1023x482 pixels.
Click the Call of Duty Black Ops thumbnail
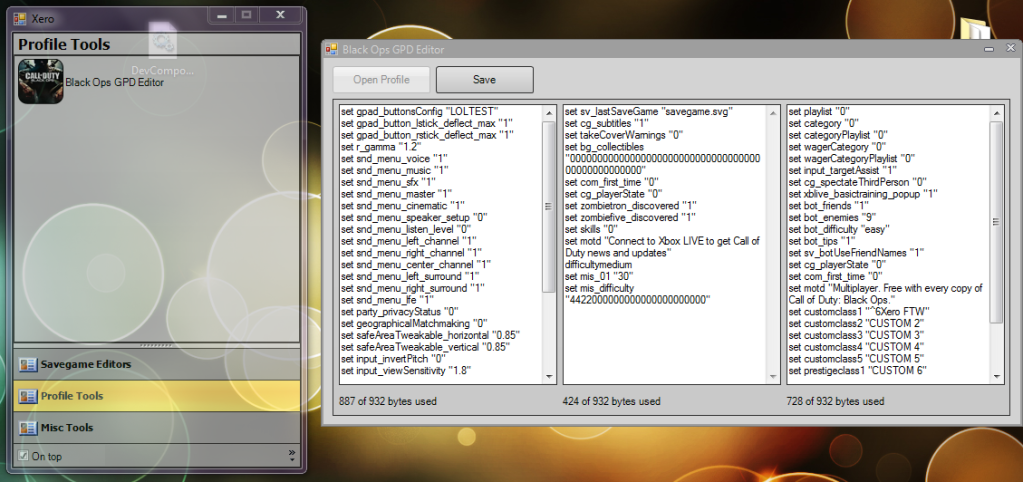[x=40, y=82]
